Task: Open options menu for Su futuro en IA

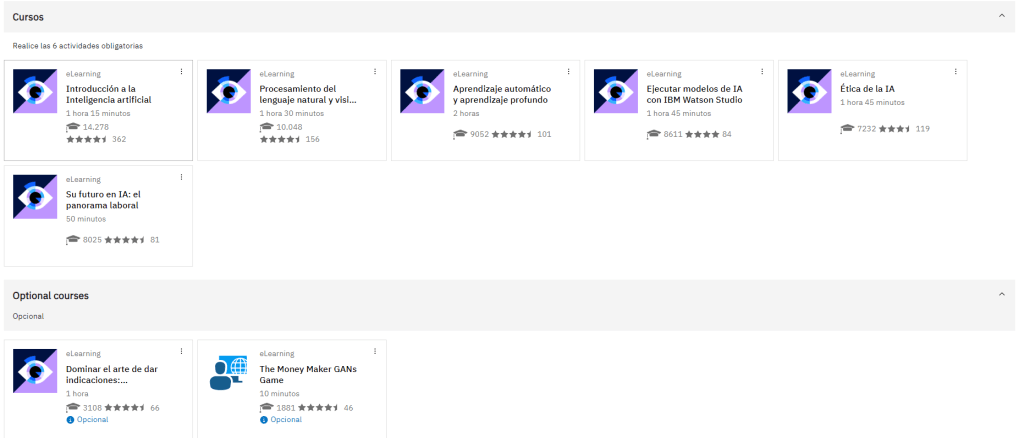Action: click(181, 177)
